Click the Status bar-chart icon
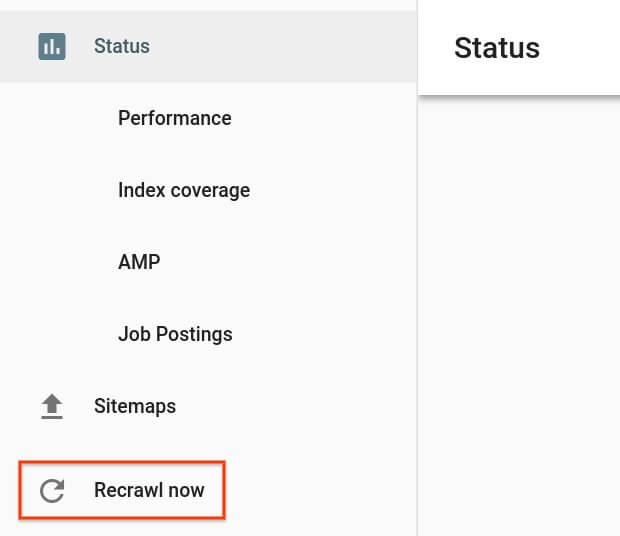620x536 pixels. [x=52, y=46]
